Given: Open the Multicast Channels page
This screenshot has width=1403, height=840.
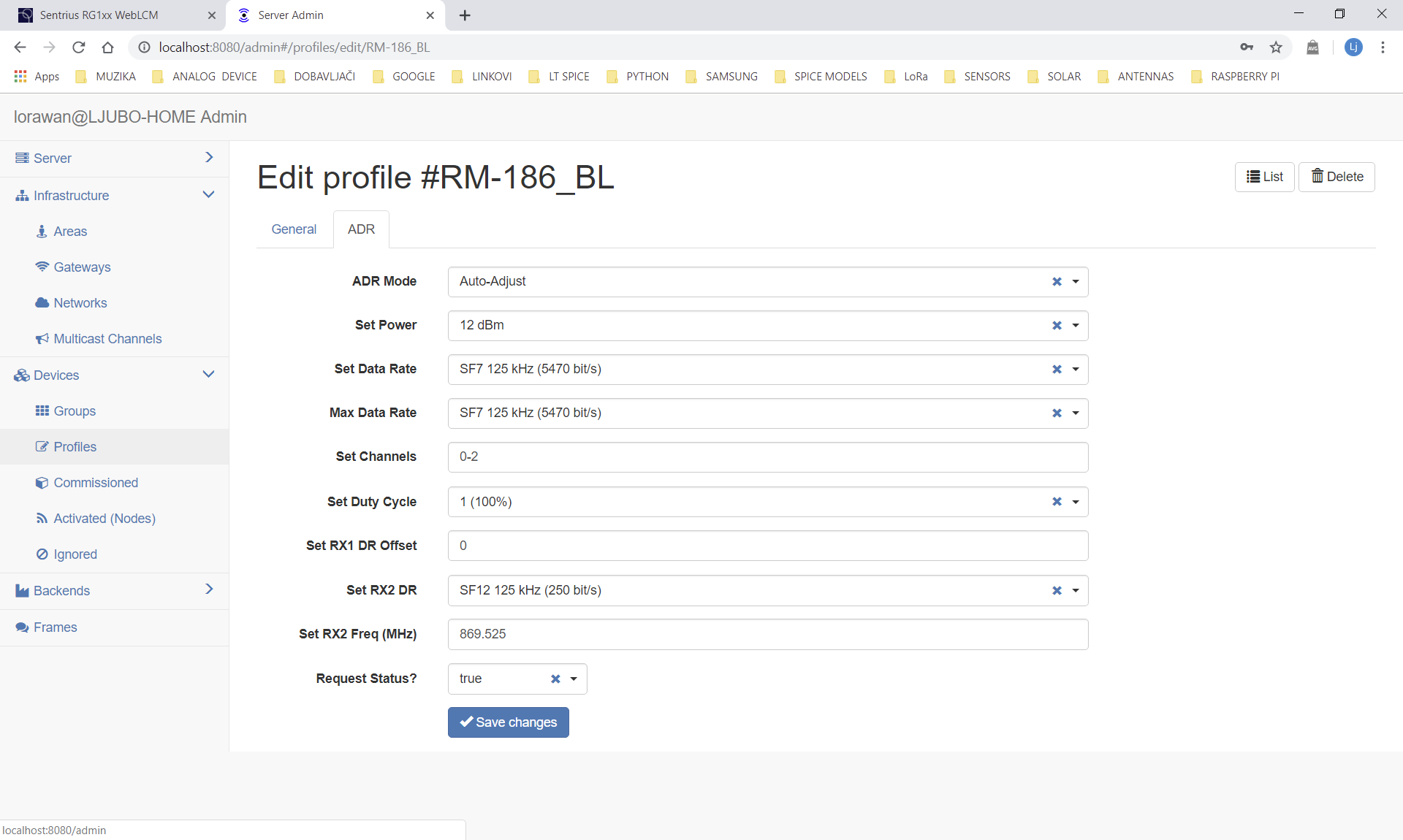Looking at the screenshot, I should coord(107,338).
